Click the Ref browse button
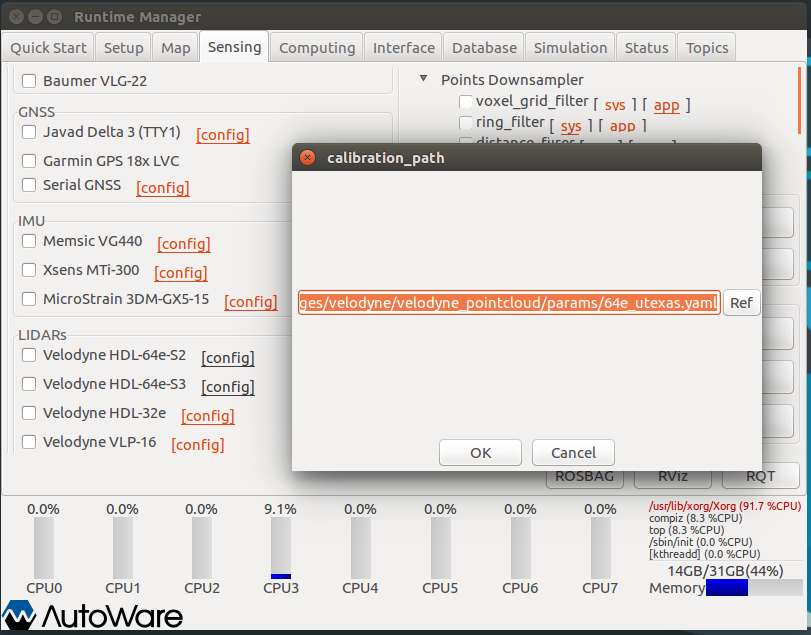Screen dimensions: 811x635 (x=741, y=303)
